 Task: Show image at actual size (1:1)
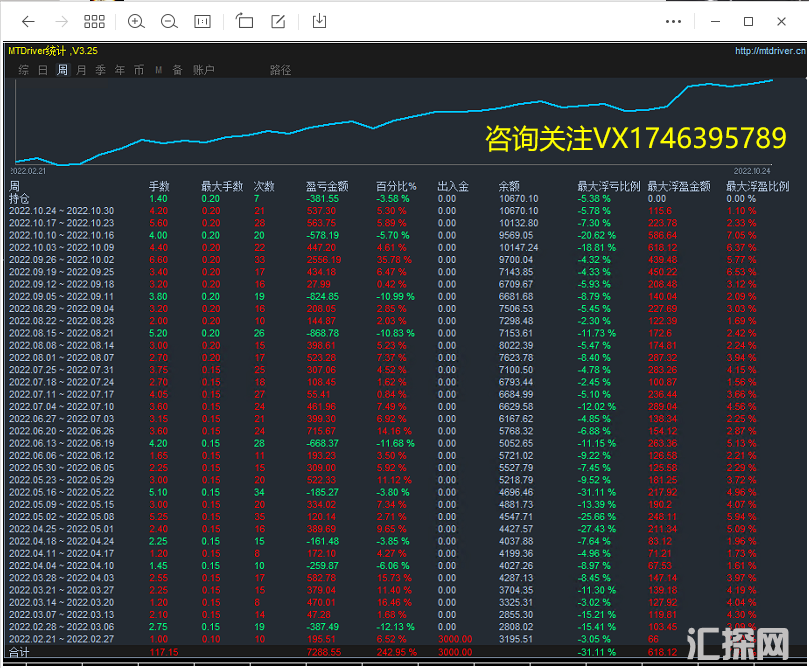tap(202, 21)
